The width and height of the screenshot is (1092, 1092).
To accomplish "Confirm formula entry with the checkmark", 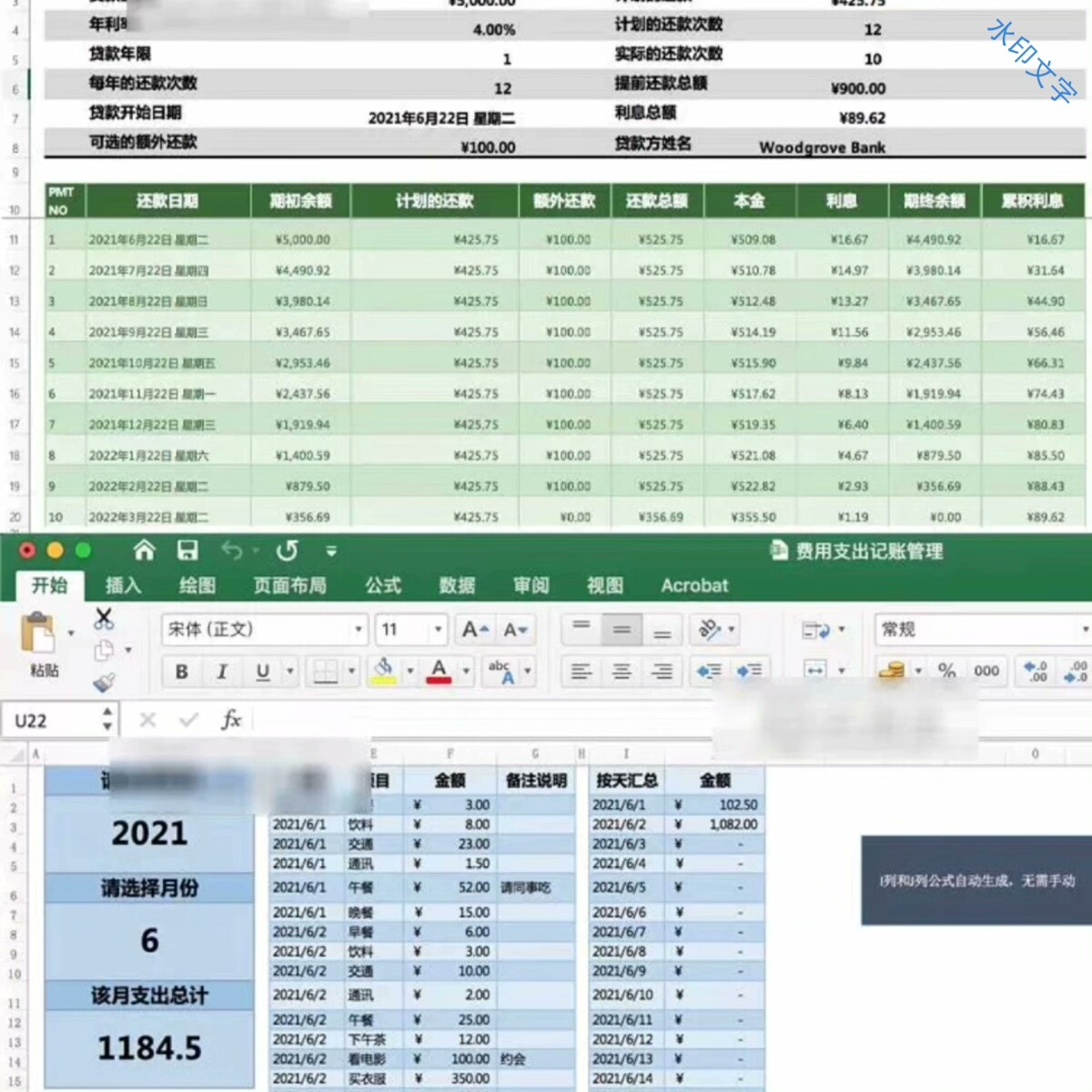I will click(x=189, y=721).
